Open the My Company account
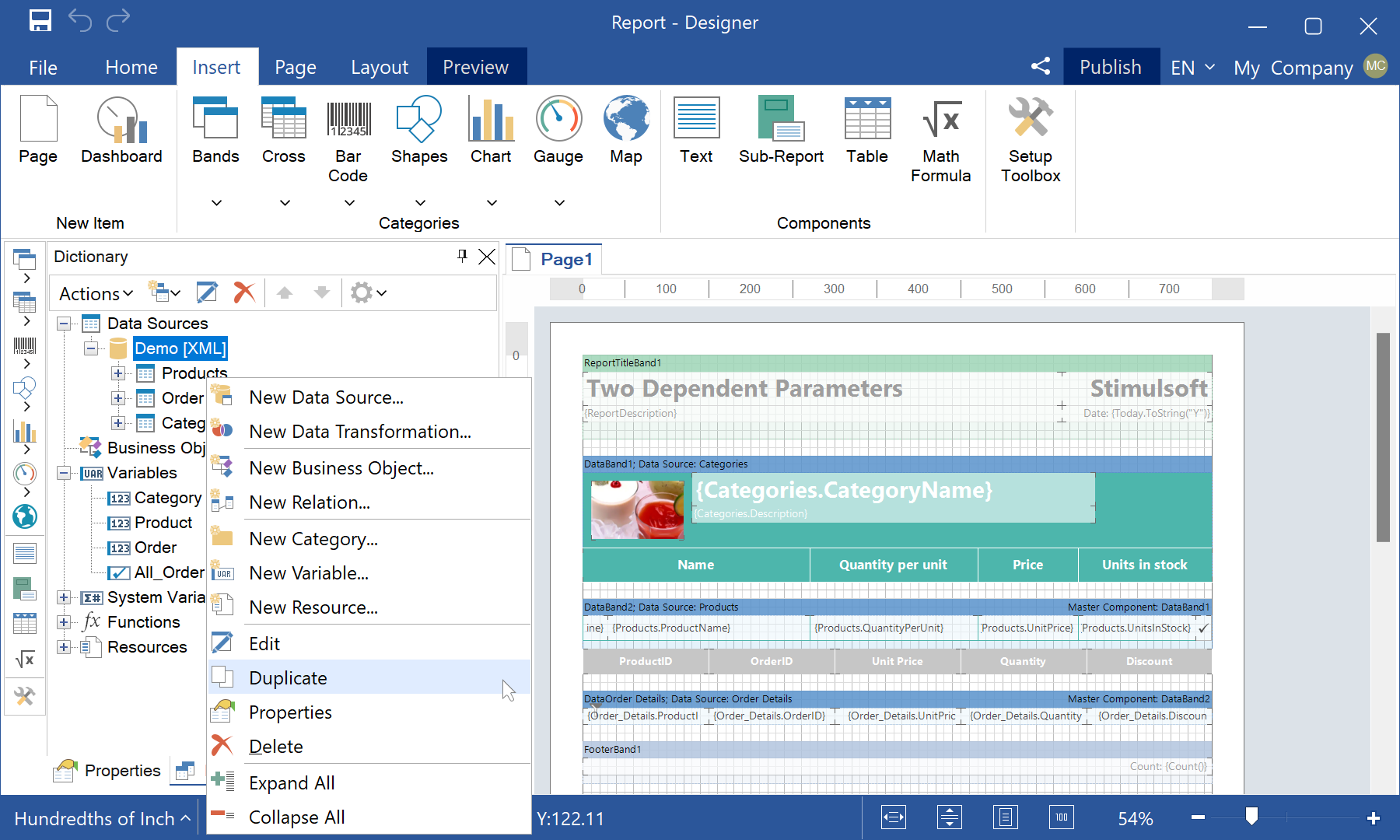The height and width of the screenshot is (840, 1400). click(1311, 68)
